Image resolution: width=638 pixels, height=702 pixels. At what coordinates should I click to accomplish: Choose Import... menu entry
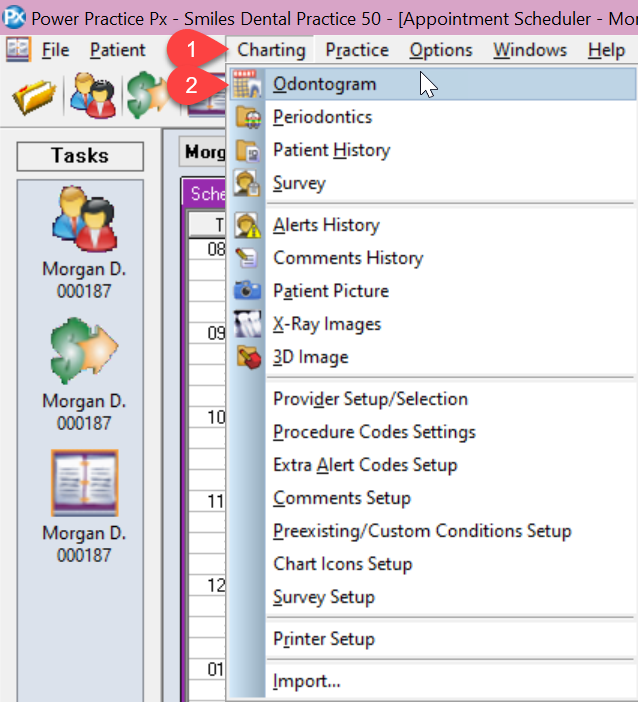(x=432, y=681)
